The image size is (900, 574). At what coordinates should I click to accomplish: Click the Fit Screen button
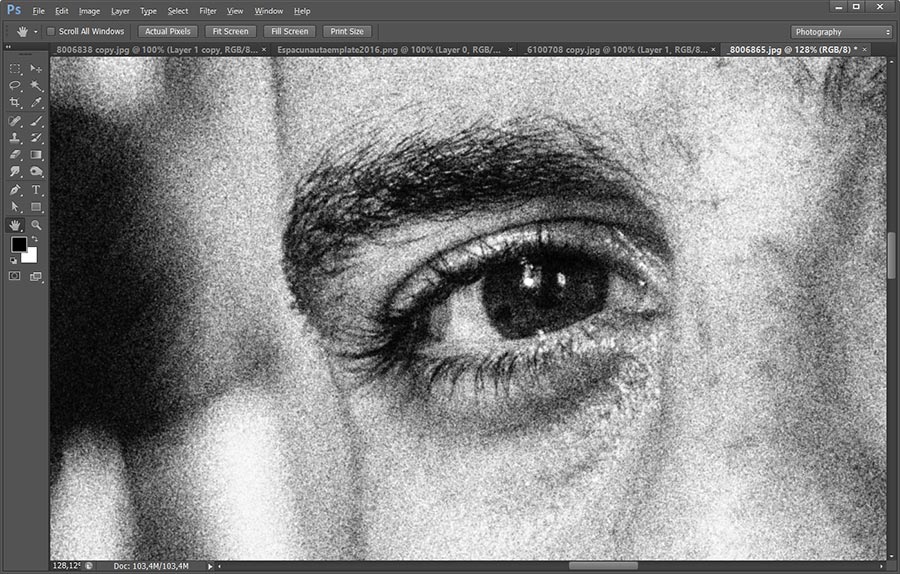tap(230, 32)
